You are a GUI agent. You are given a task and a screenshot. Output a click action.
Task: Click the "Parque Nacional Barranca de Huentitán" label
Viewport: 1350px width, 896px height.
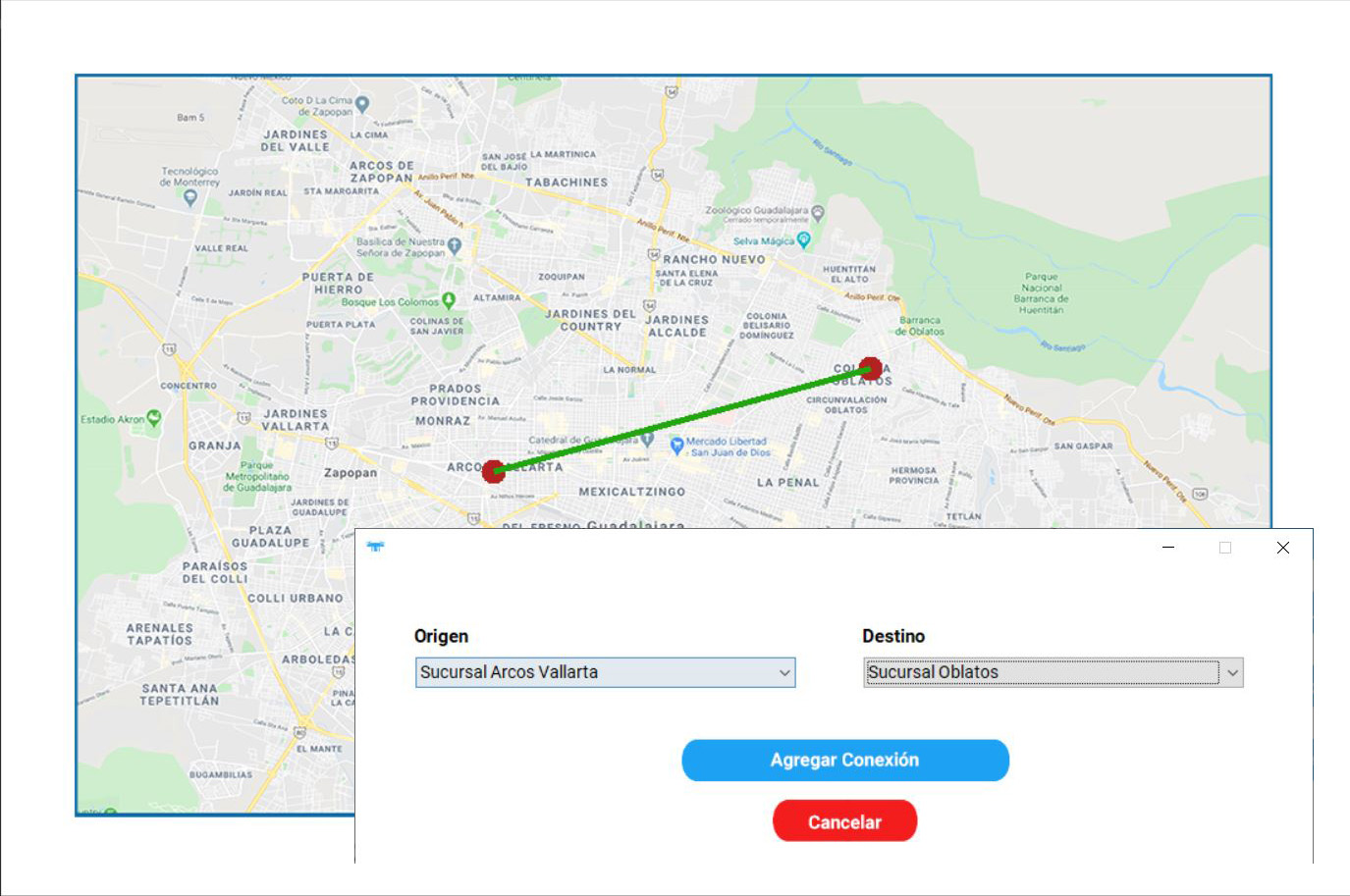(1042, 293)
